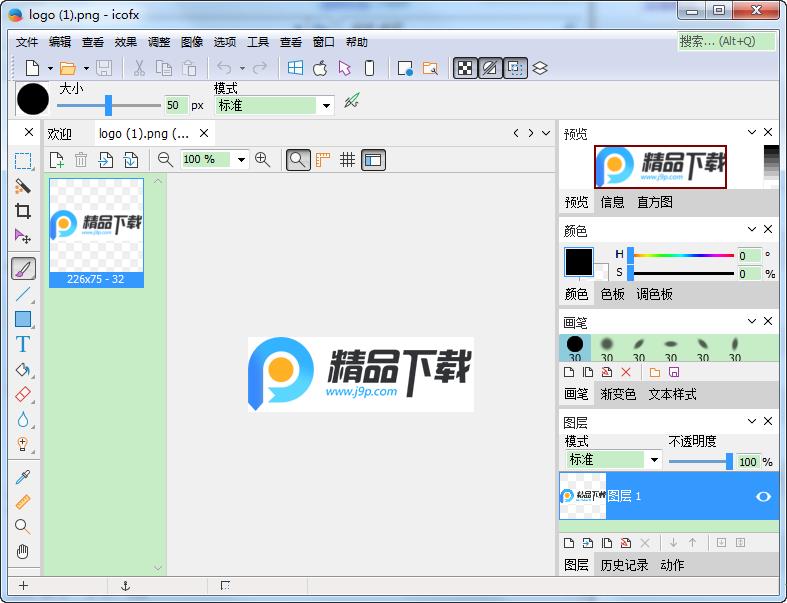The height and width of the screenshot is (603, 787).
Task: Collapse the 图层 panel chevron
Action: tap(751, 421)
